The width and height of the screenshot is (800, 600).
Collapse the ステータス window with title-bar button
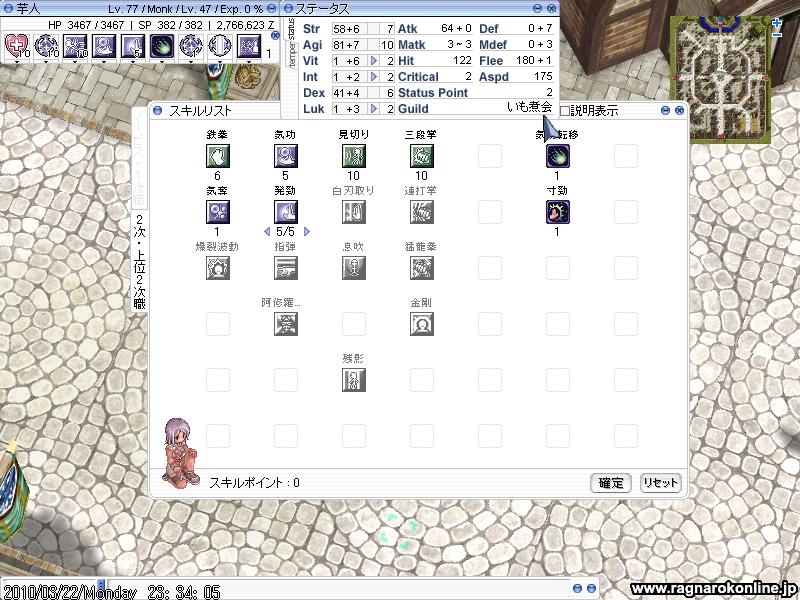537,8
